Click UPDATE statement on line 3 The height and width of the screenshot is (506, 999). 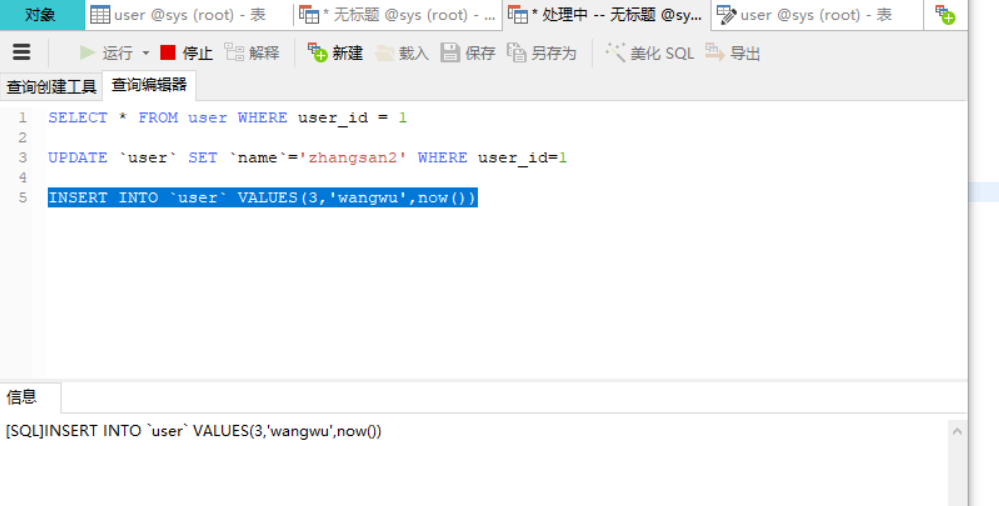pos(308,157)
